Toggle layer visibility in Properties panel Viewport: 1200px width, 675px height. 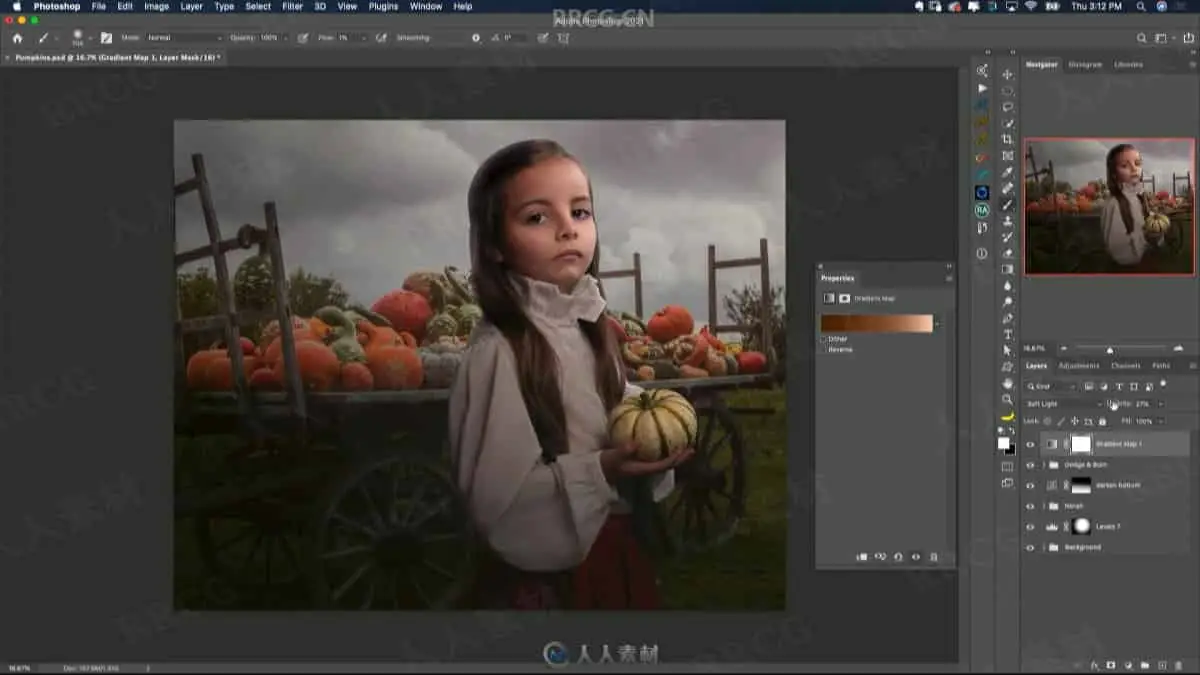(x=916, y=556)
